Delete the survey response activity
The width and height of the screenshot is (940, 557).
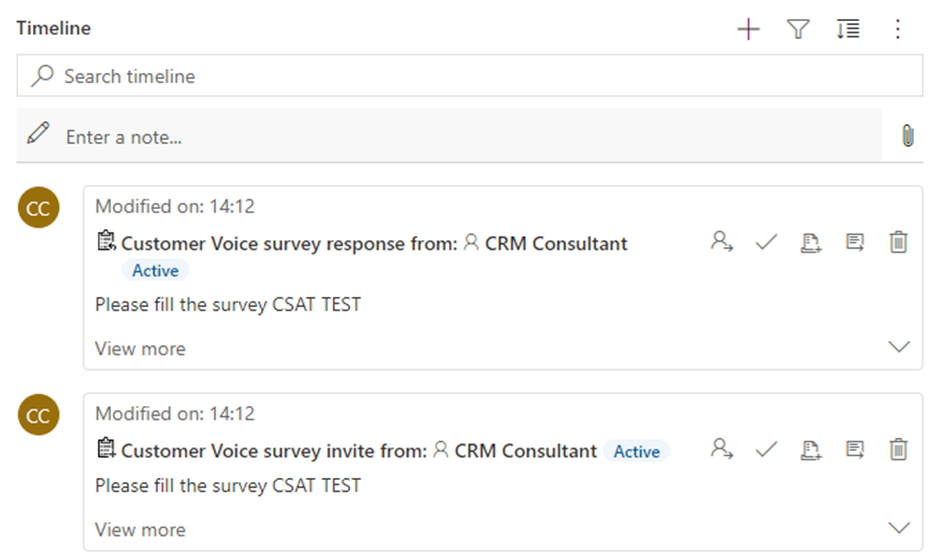click(899, 242)
